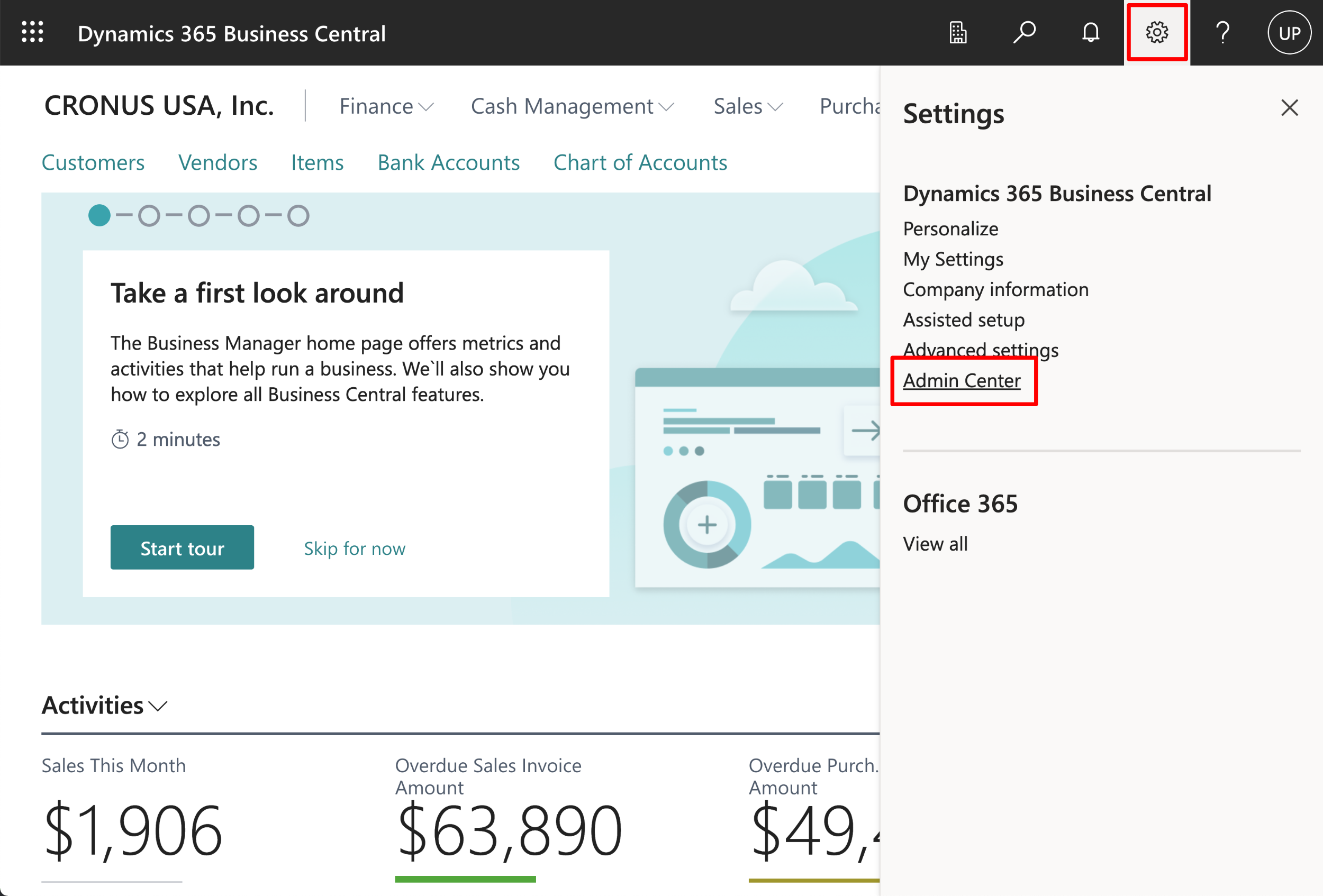Expand the Cash Management menu
The width and height of the screenshot is (1323, 896).
572,106
